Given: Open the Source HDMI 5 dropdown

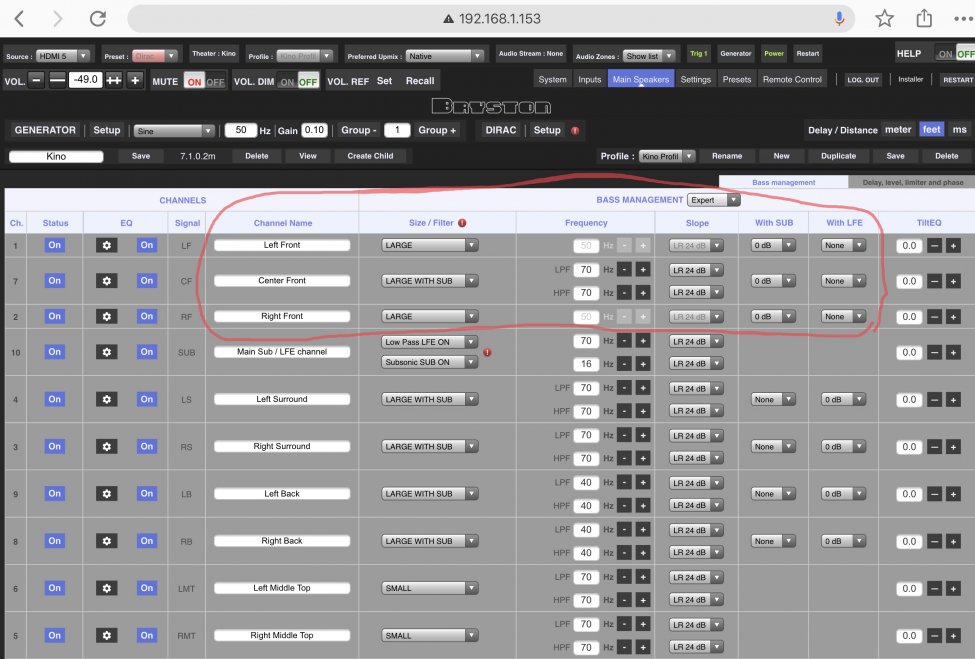Looking at the screenshot, I should click(x=64, y=56).
